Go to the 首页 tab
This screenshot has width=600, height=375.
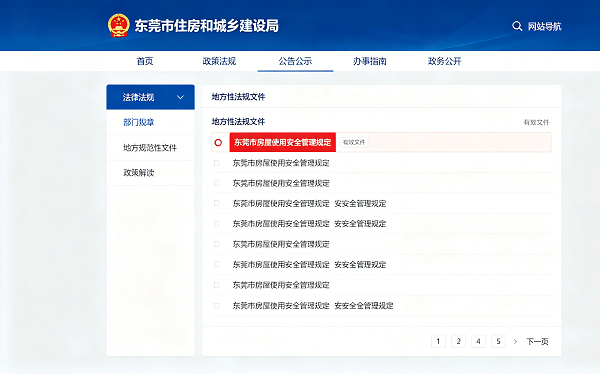tap(145, 61)
